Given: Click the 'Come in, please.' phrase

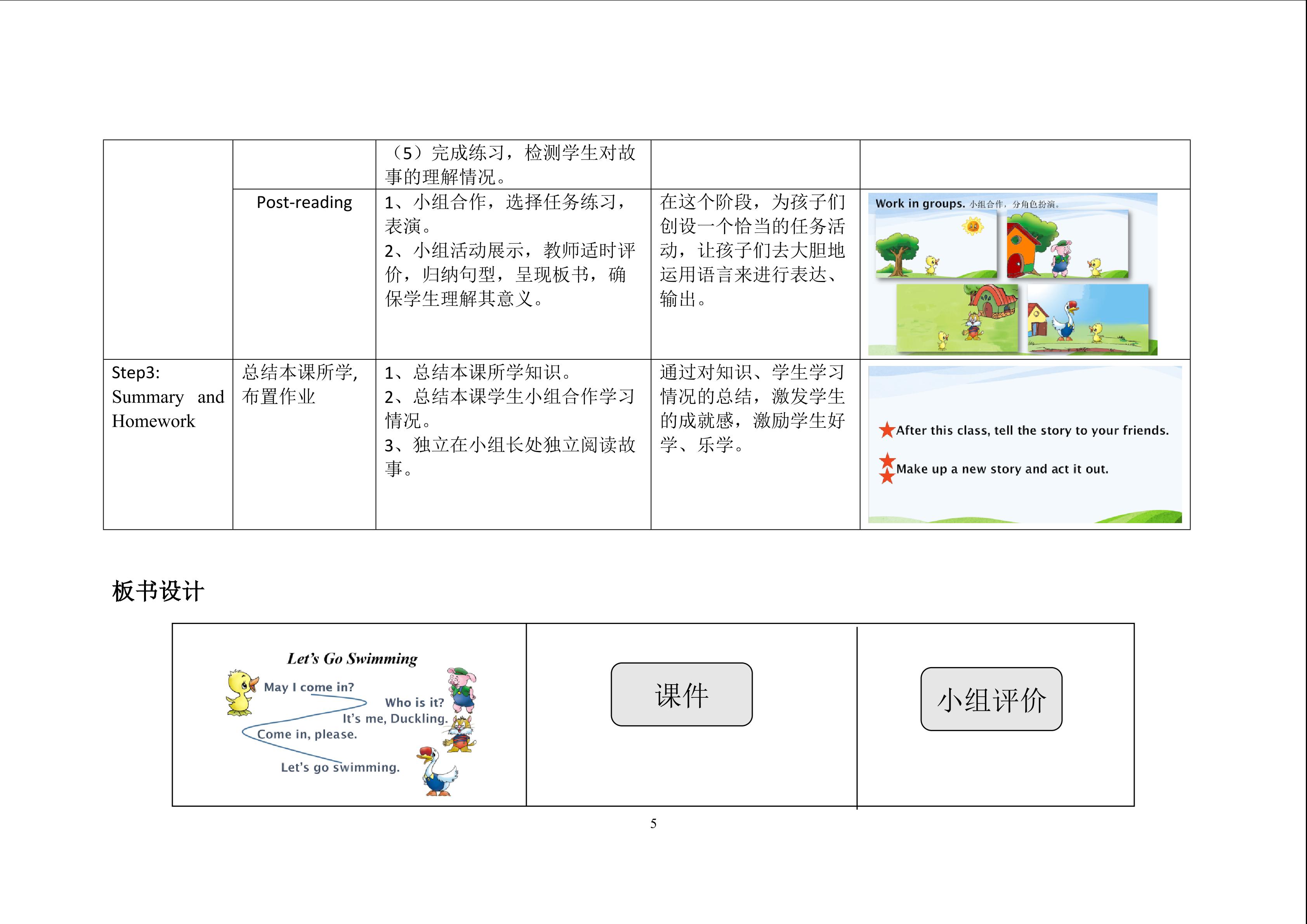Looking at the screenshot, I should [307, 735].
